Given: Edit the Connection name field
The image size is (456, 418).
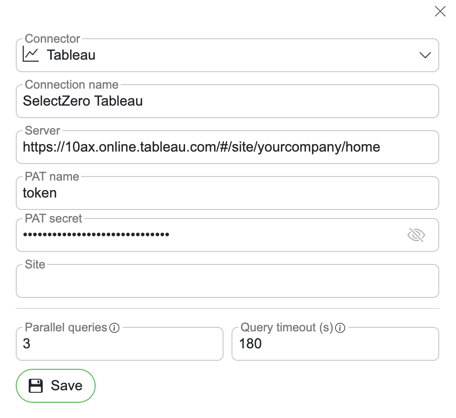Looking at the screenshot, I should (x=227, y=101).
